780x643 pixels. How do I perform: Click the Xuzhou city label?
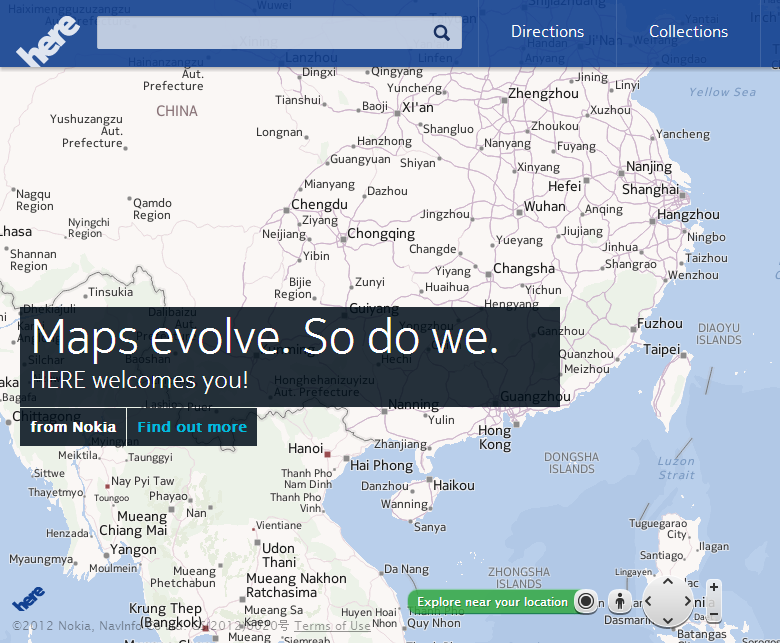(x=610, y=110)
